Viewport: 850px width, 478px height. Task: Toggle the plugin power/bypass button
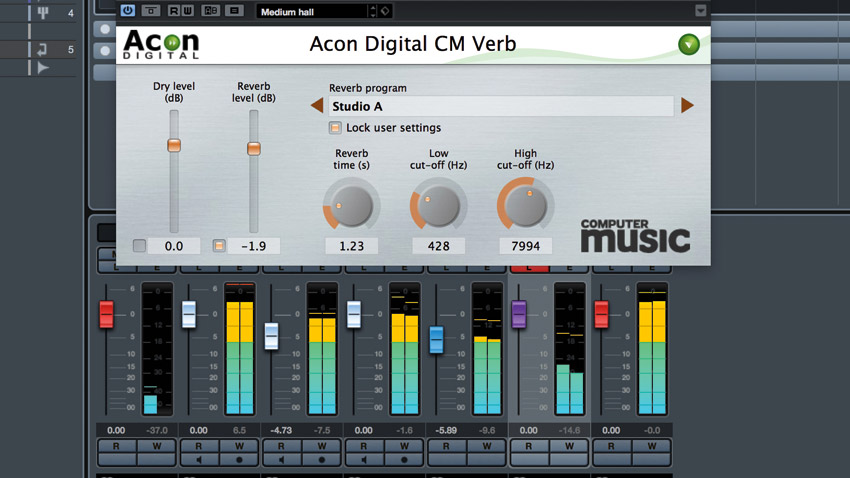128,10
